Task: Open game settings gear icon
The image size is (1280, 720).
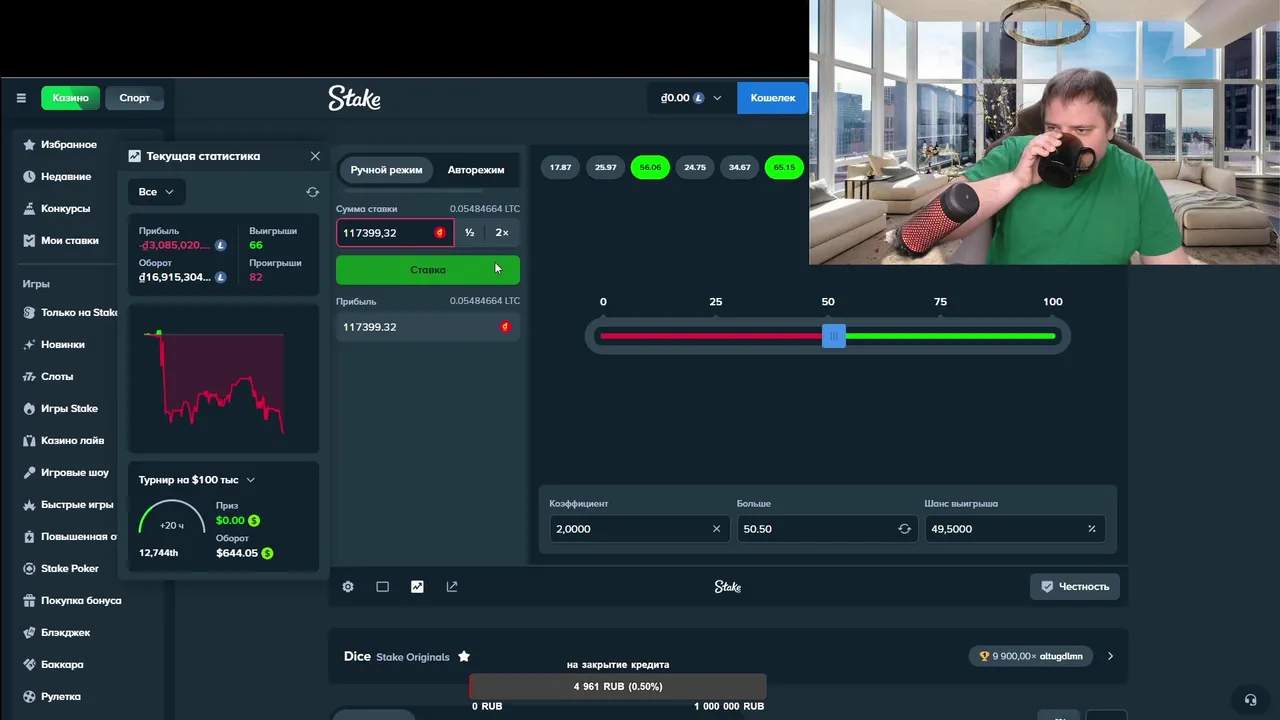Action: coord(348,587)
